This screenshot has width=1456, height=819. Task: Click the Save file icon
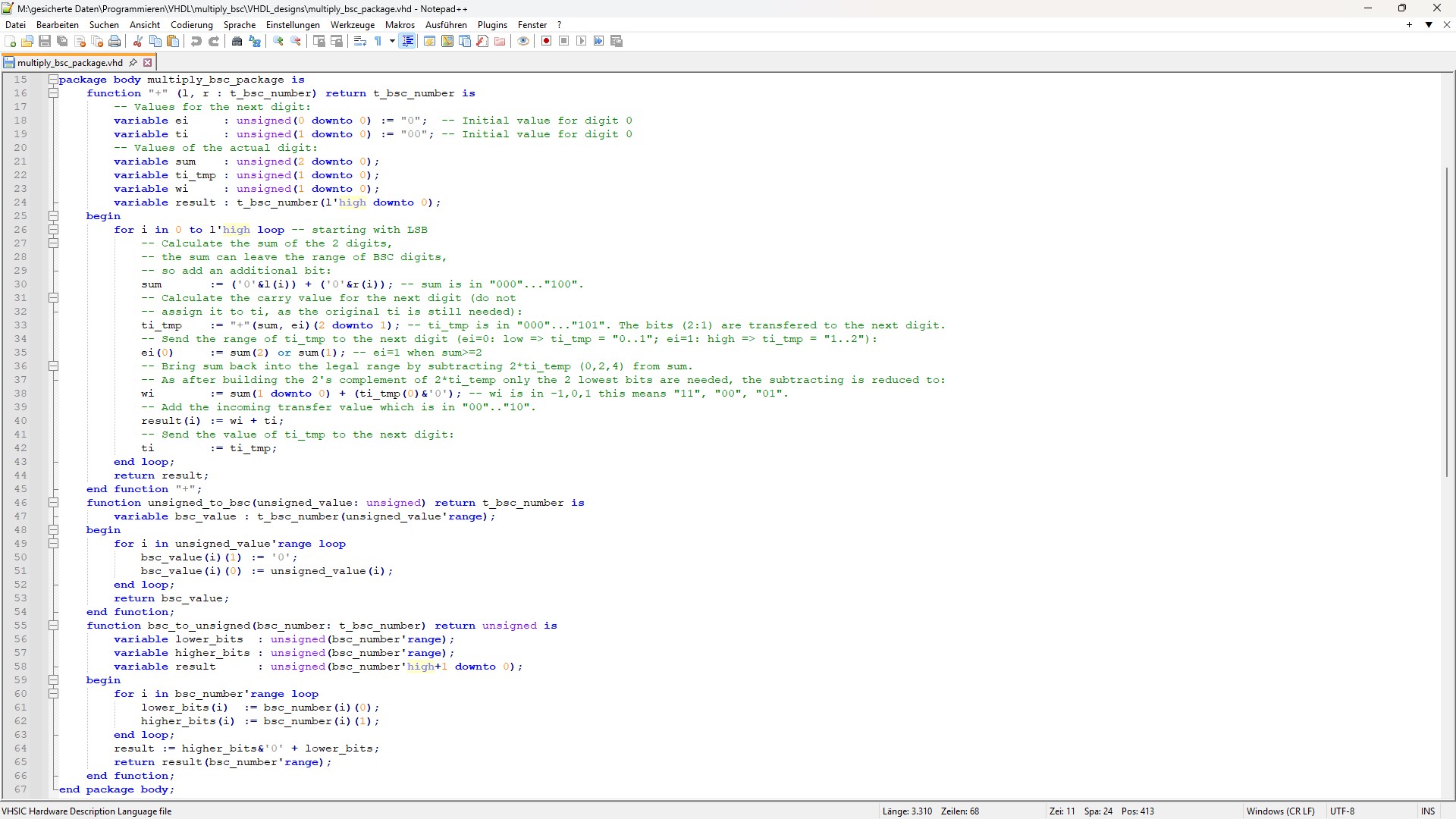[x=45, y=41]
